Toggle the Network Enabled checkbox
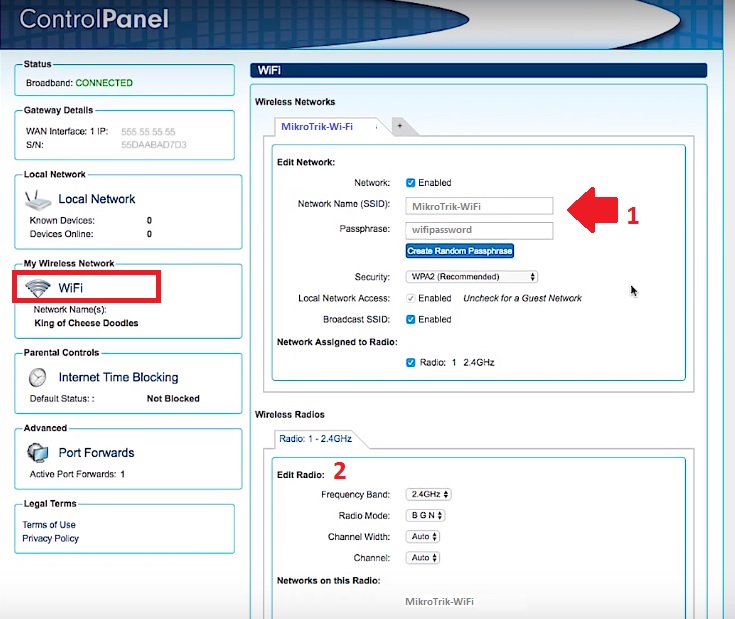735x619 pixels. tap(411, 183)
